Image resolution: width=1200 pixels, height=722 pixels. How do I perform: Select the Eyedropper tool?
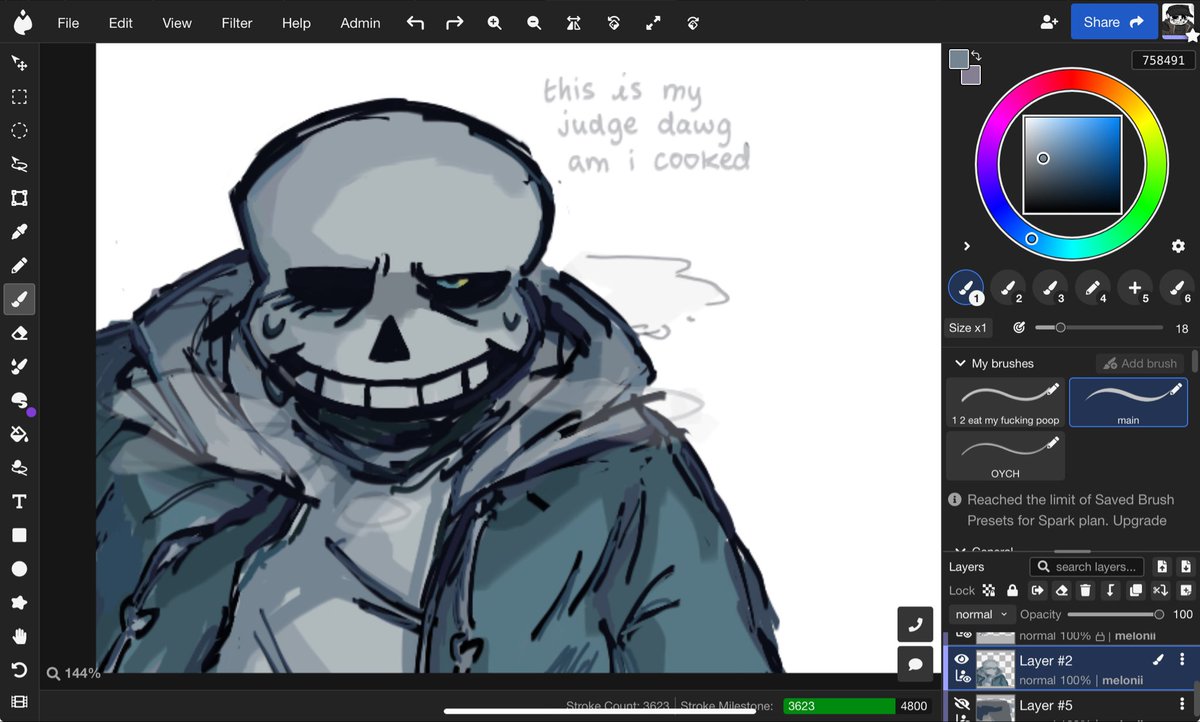point(19,232)
